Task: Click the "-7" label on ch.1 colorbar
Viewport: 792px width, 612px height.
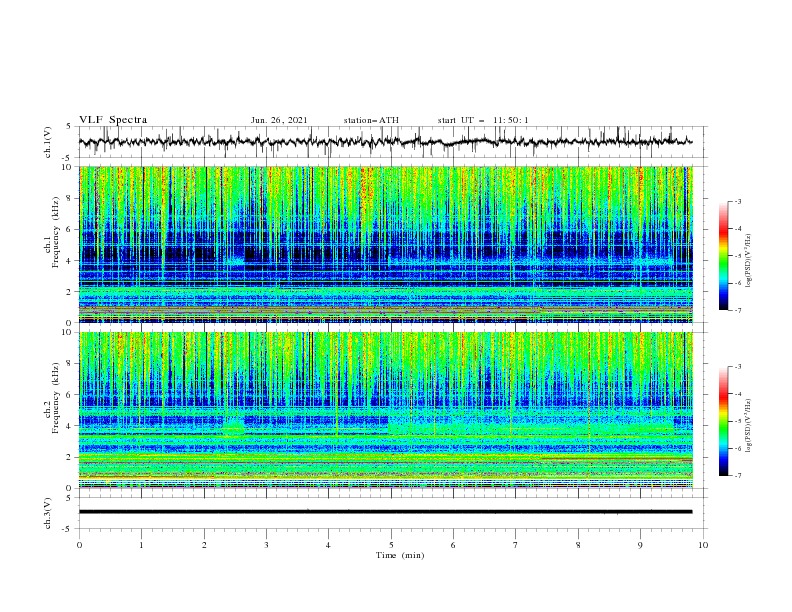Action: [737, 310]
